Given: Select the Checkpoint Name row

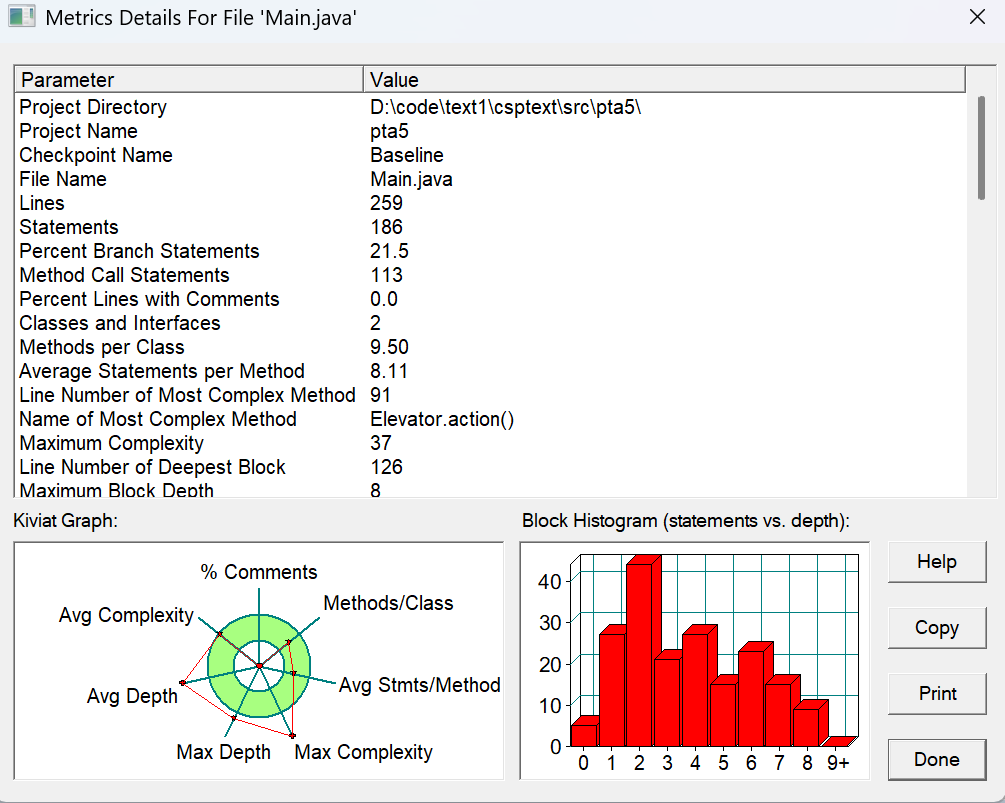Looking at the screenshot, I should click(490, 155).
